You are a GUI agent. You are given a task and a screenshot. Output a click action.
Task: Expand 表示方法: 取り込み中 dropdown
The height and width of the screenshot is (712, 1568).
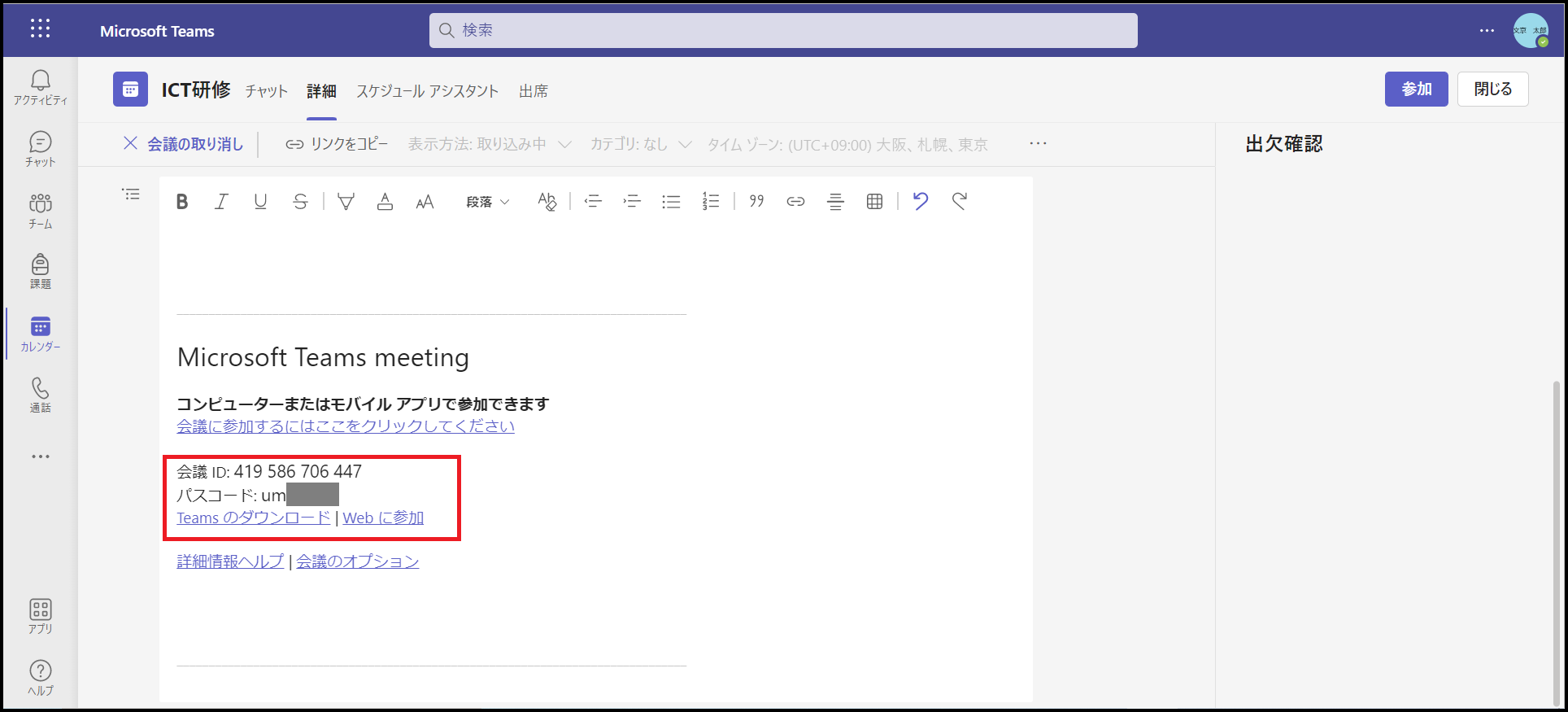click(490, 144)
